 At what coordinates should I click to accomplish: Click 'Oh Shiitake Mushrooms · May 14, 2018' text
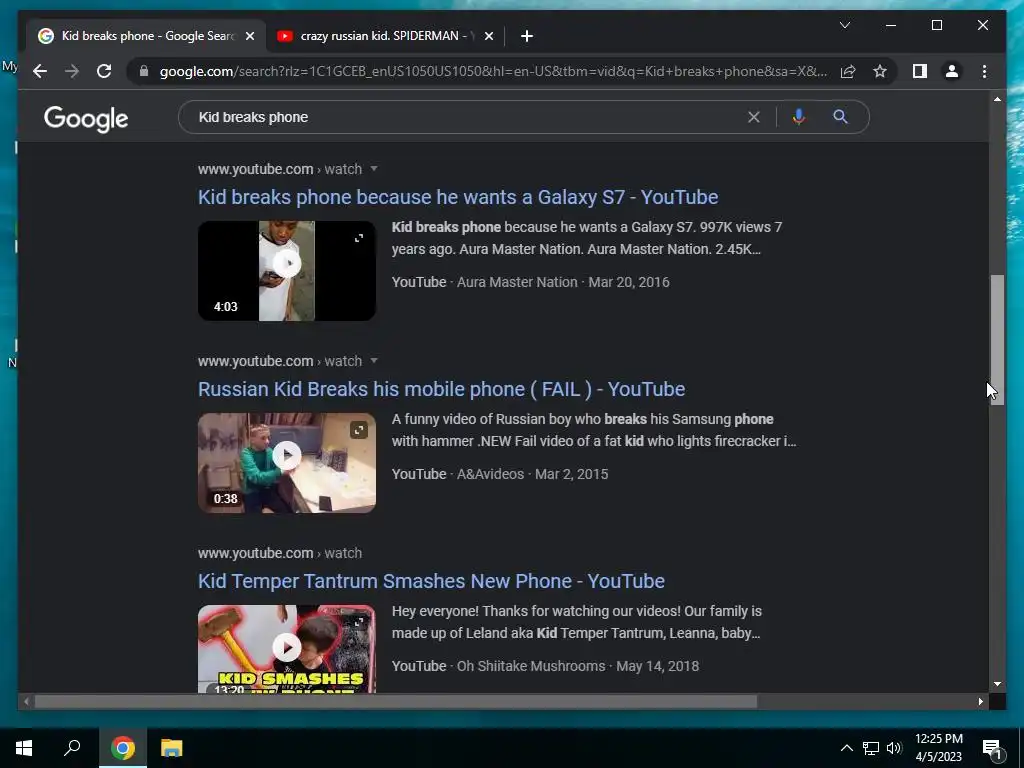click(578, 666)
